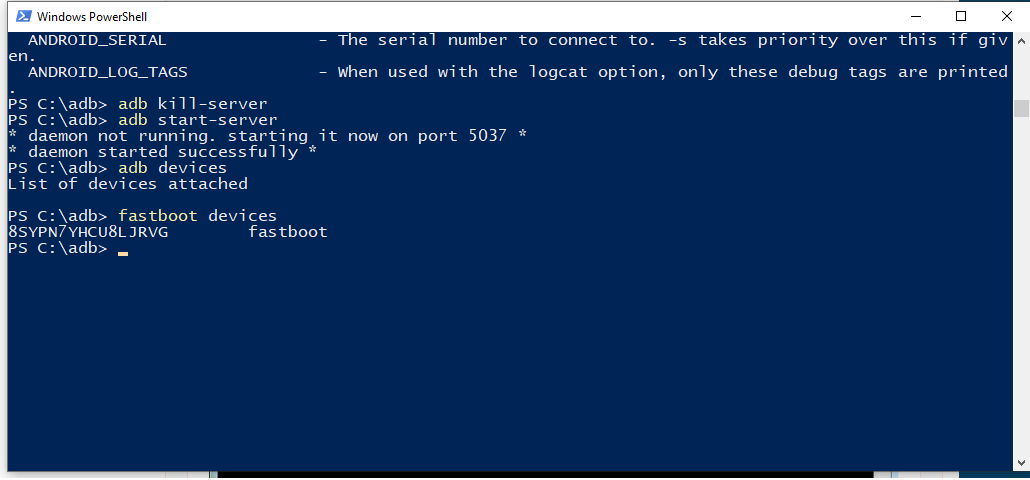
Task: Click the scrollbar track below the thumb
Action: coord(1020,300)
